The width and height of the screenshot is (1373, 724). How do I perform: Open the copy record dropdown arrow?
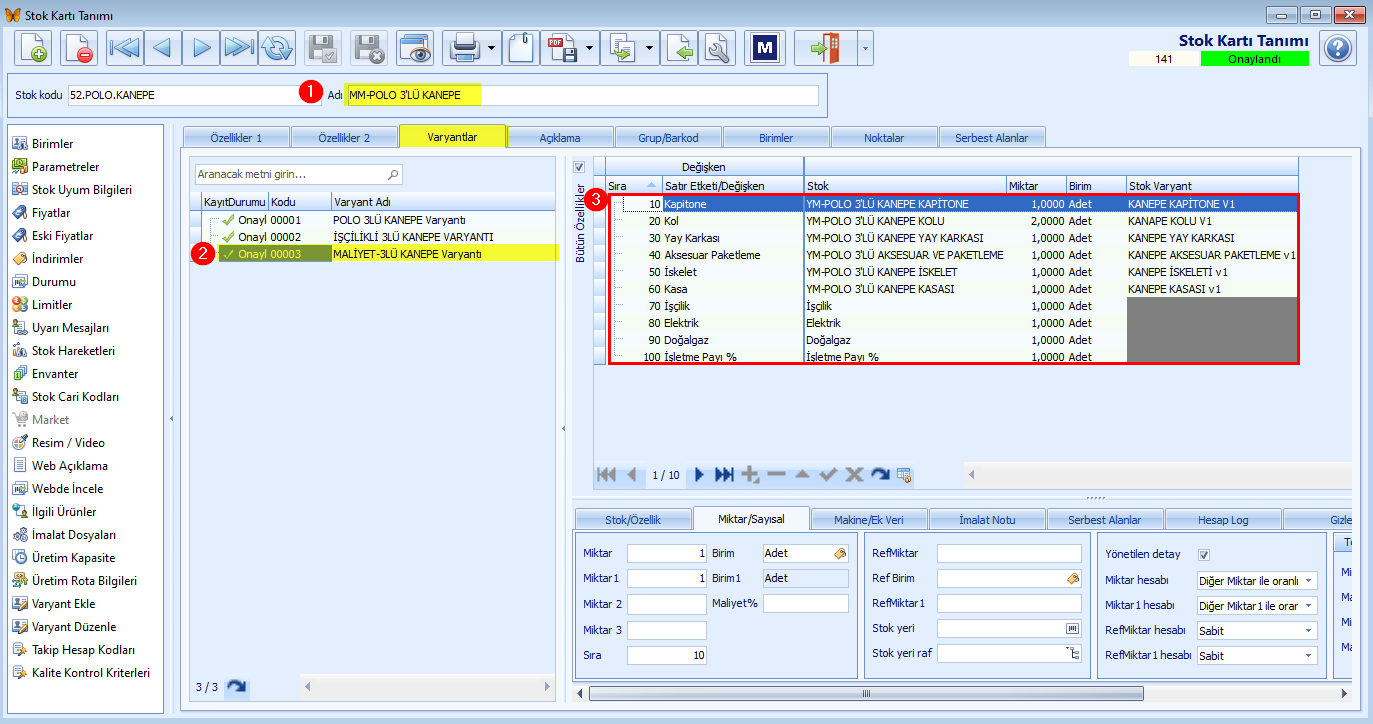[650, 47]
